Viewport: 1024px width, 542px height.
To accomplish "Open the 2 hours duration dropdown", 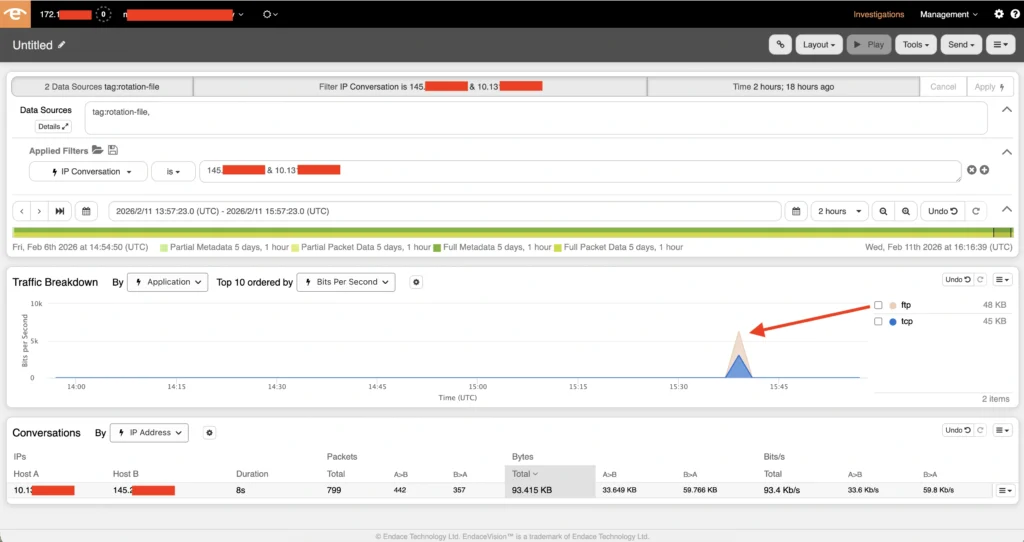I will coord(839,211).
